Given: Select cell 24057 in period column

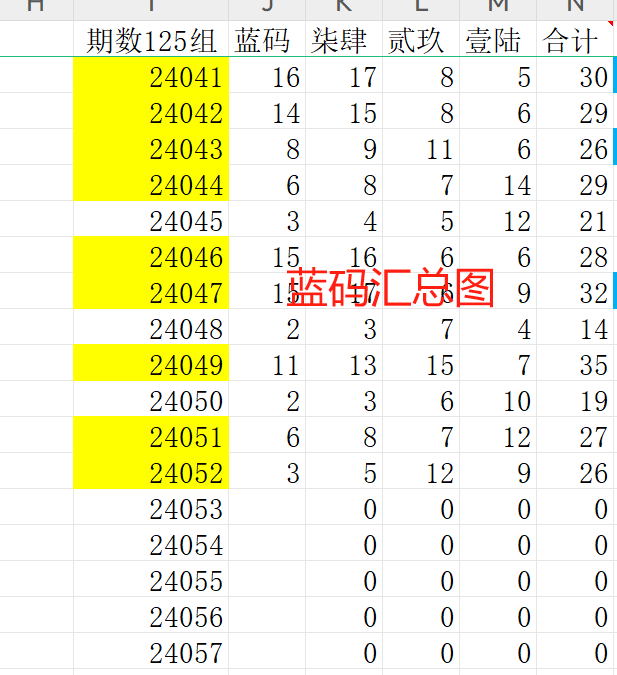Looking at the screenshot, I should pos(151,650).
